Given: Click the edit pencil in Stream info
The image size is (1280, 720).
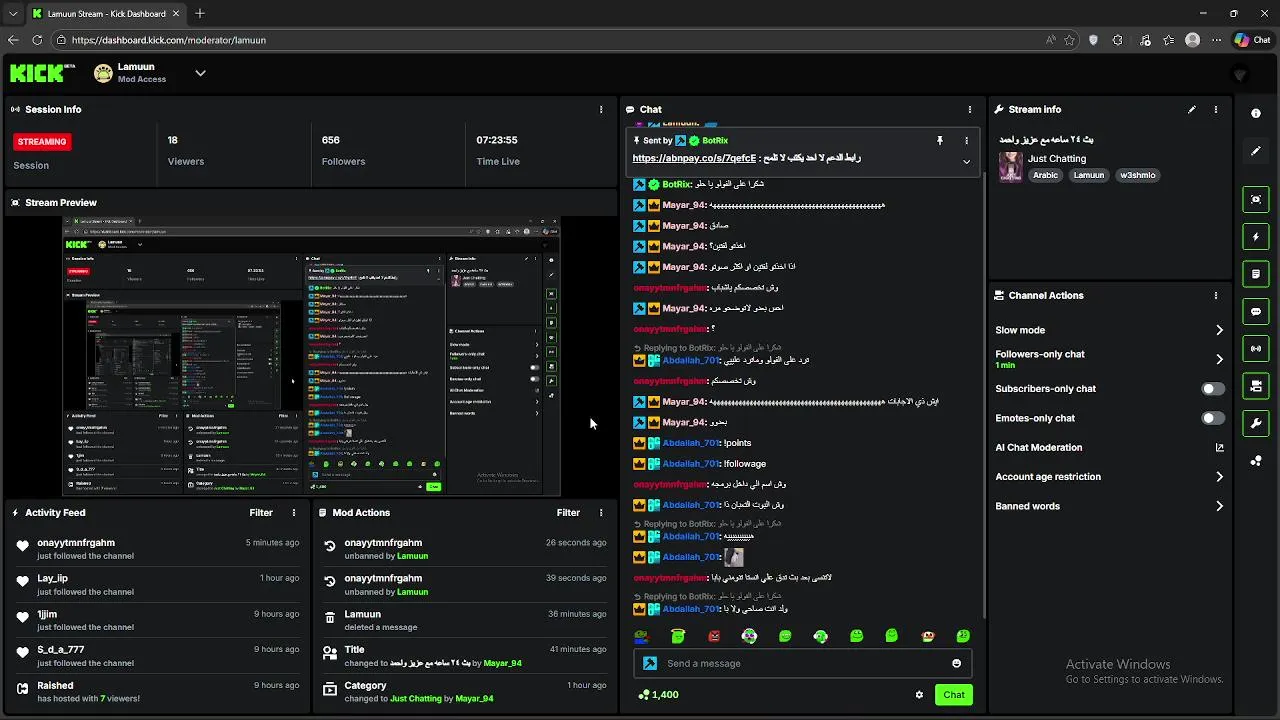Looking at the screenshot, I should 1192,109.
